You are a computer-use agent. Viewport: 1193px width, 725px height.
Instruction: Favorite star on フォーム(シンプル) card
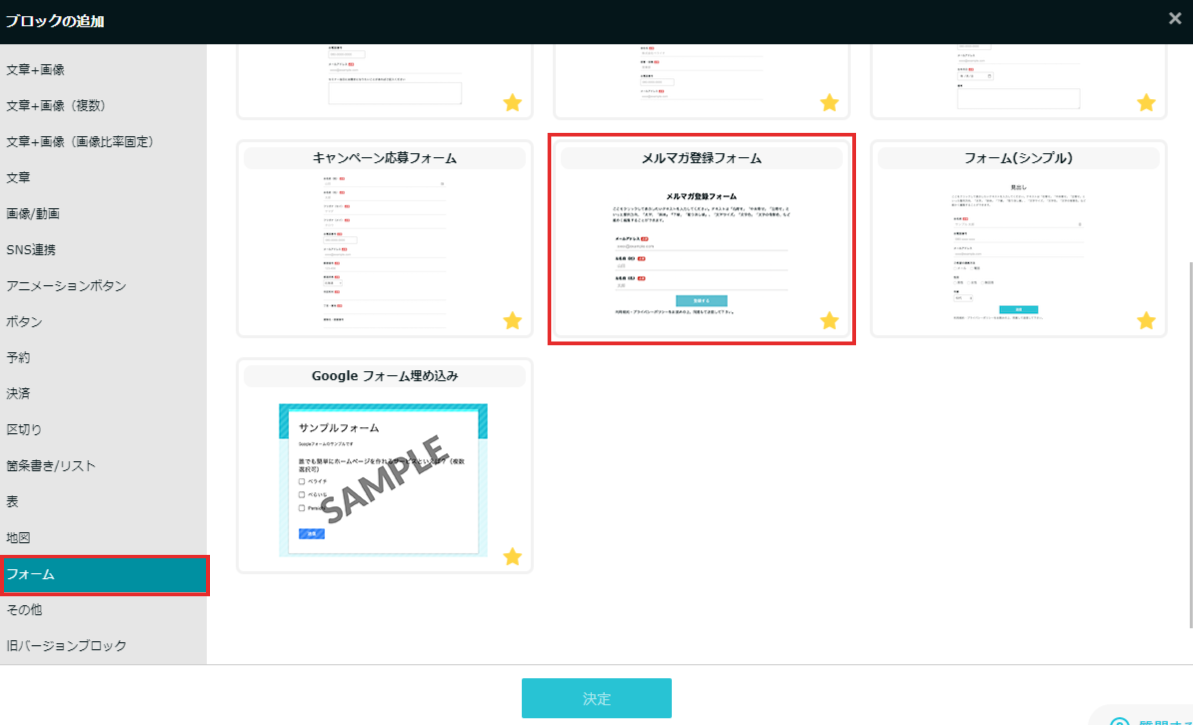pyautogui.click(x=1146, y=320)
